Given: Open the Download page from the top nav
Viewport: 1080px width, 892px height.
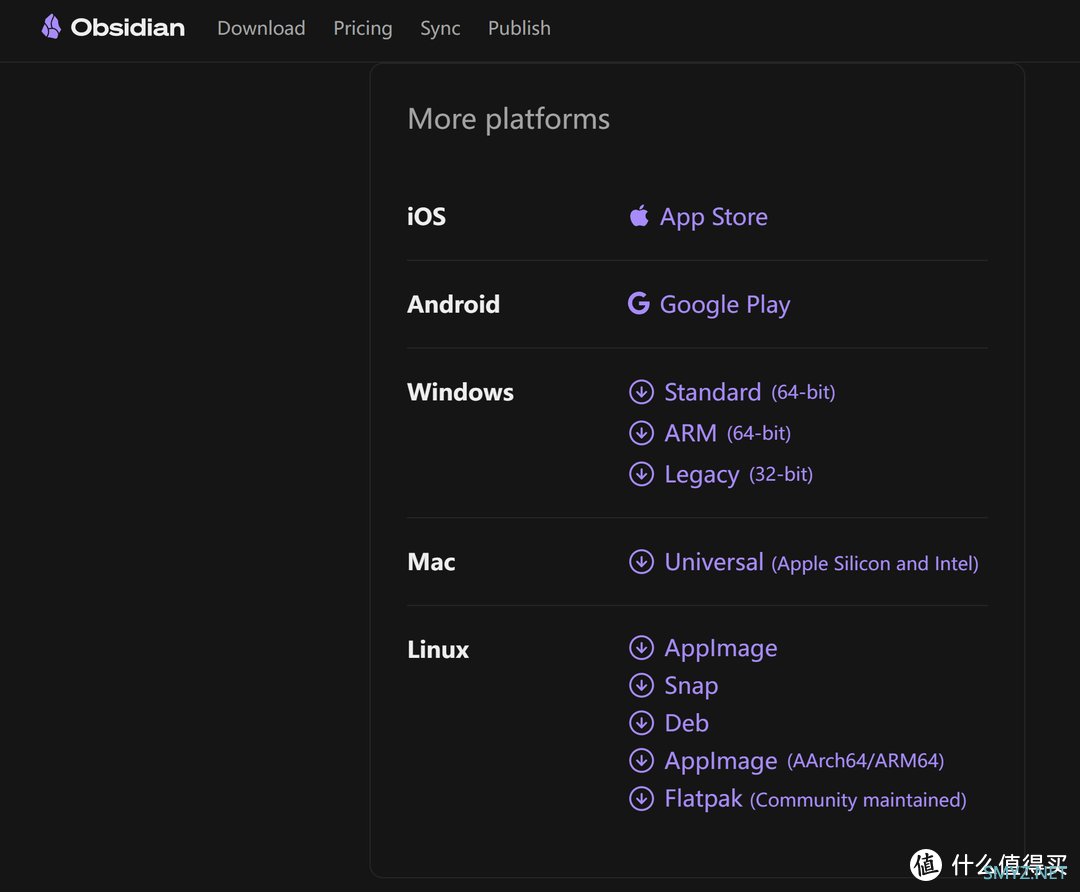Looking at the screenshot, I should pos(261,28).
